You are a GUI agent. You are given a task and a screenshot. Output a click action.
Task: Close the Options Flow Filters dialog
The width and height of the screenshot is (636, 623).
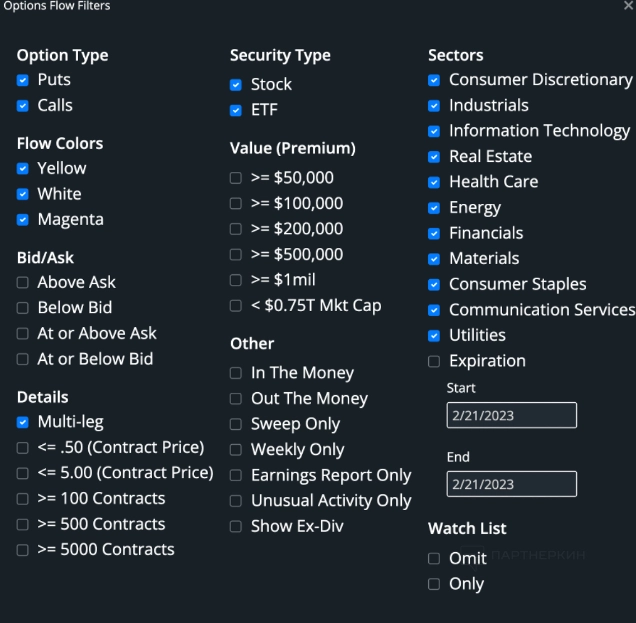627,6
